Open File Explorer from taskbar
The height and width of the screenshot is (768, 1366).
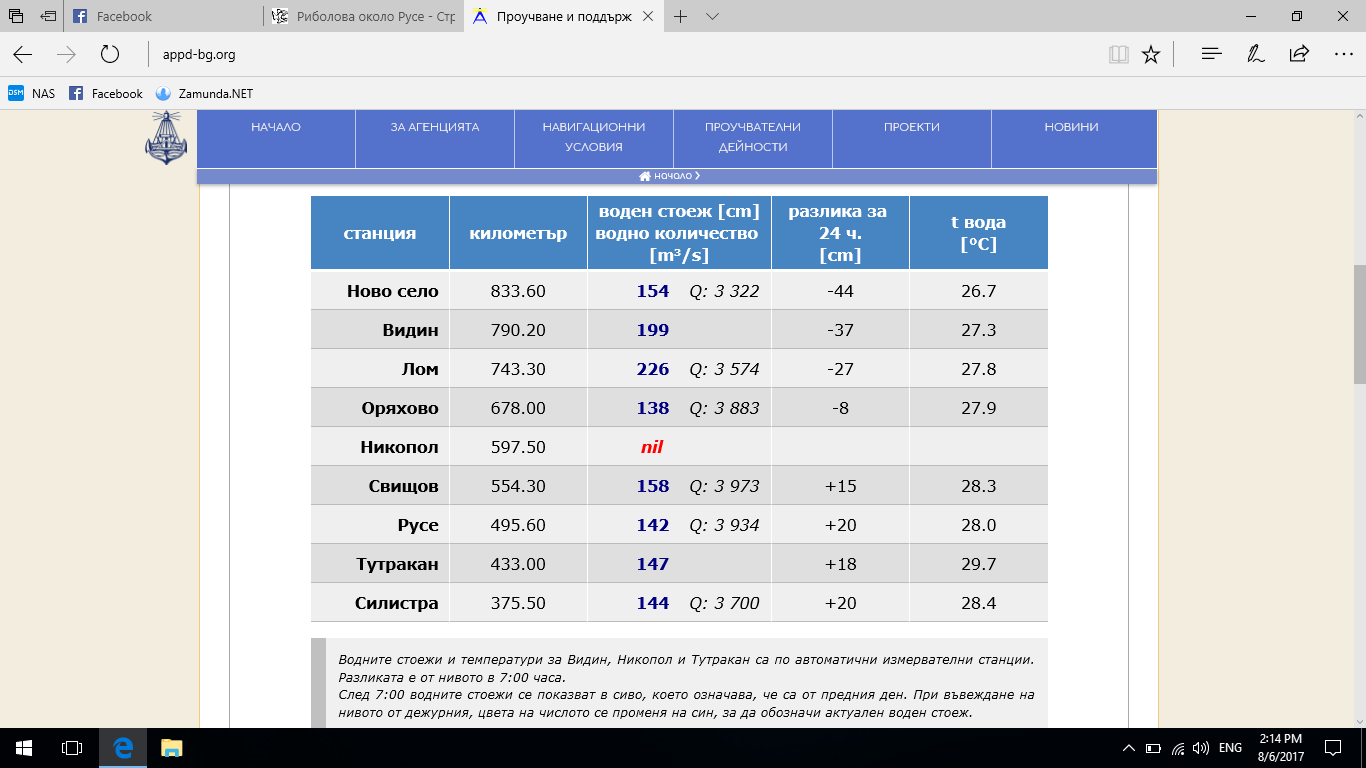(172, 748)
